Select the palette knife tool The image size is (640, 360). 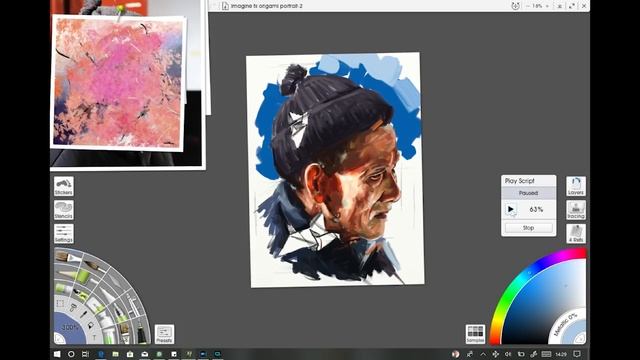pos(116,281)
